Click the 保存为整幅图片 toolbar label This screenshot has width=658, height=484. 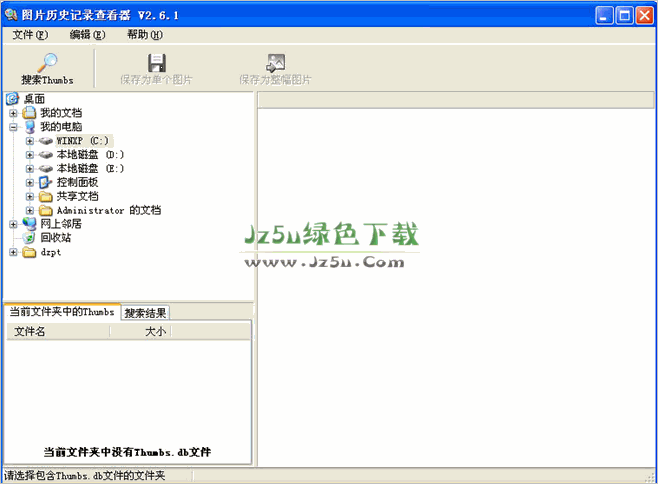coord(275,80)
